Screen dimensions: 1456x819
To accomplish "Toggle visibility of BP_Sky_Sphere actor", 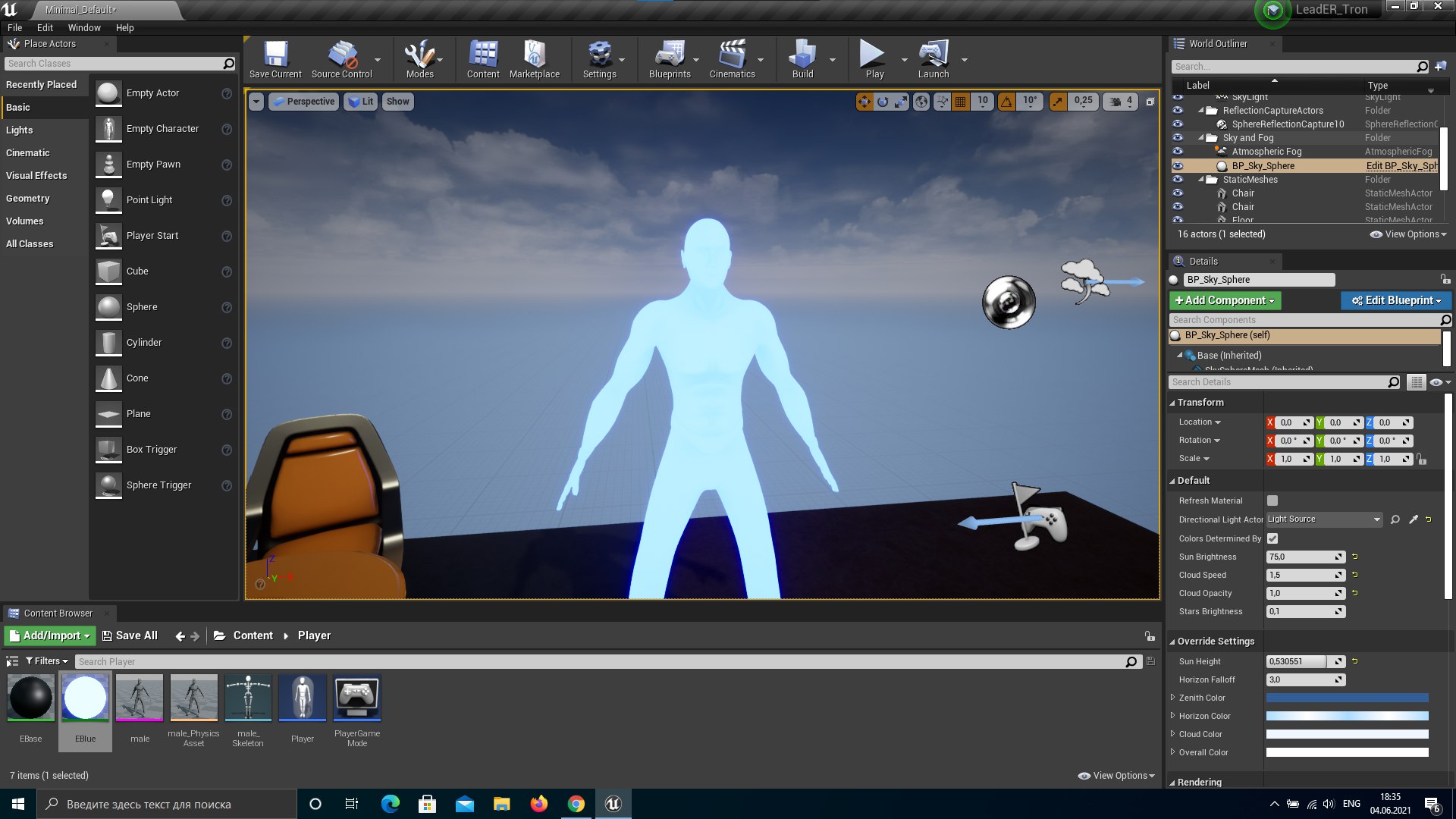I will click(1178, 166).
